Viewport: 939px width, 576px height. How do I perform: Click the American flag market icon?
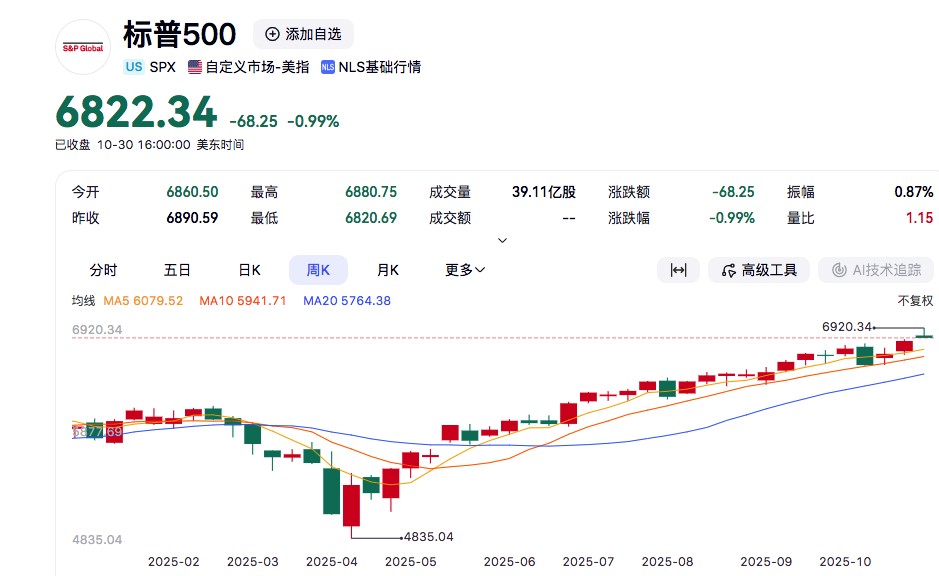pos(195,66)
